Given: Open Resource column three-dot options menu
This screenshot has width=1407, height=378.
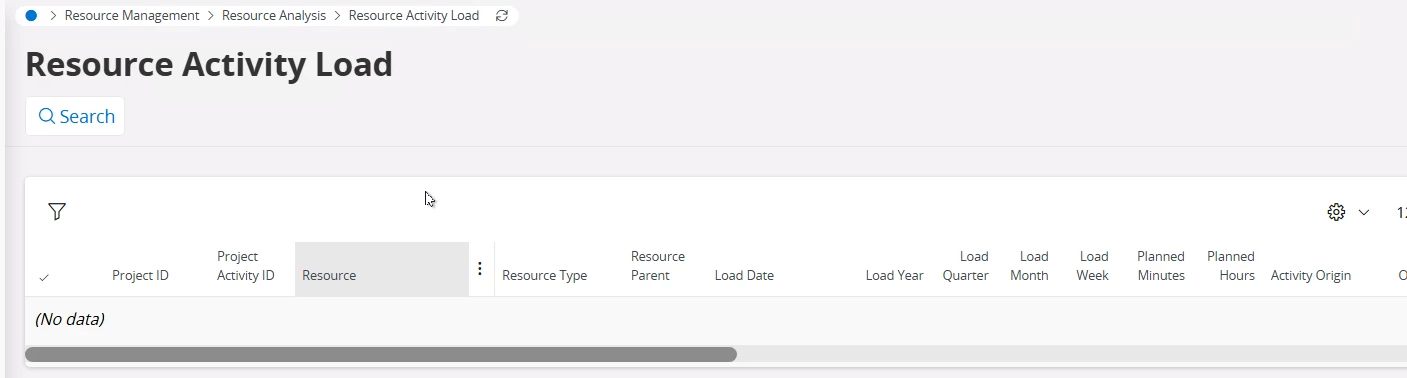Looking at the screenshot, I should click(x=480, y=269).
